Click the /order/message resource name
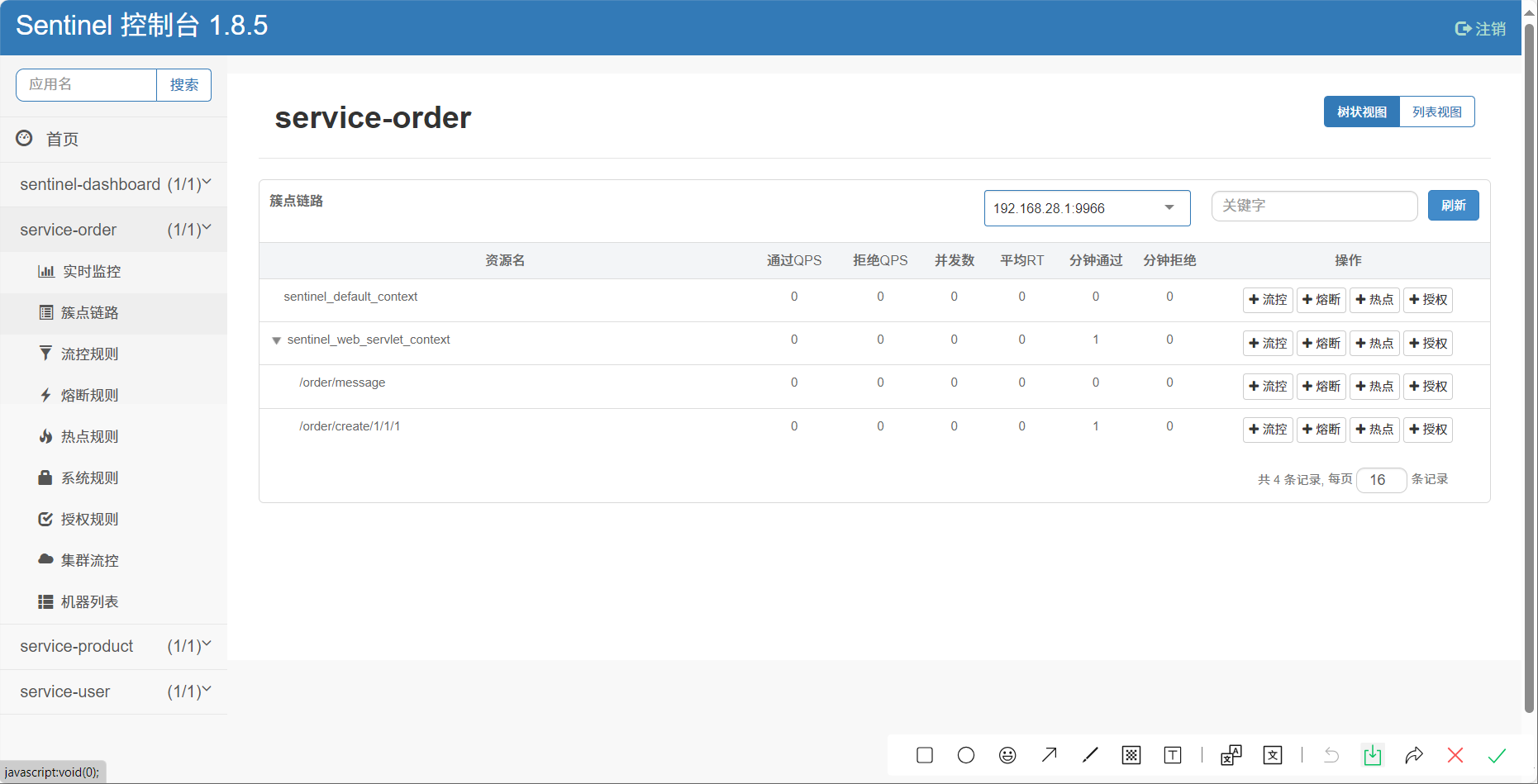 point(342,382)
